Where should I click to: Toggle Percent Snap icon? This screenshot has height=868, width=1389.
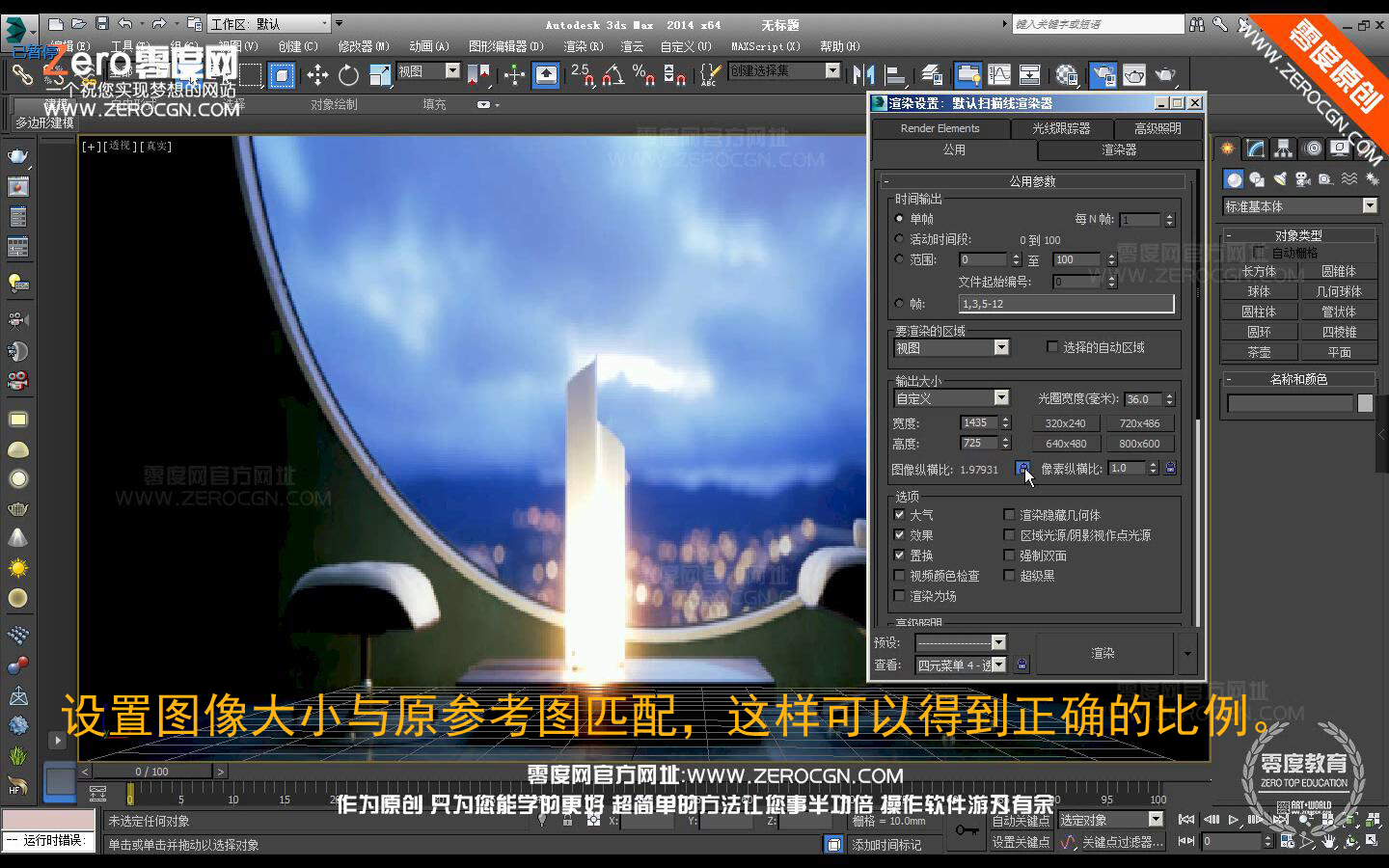643,74
